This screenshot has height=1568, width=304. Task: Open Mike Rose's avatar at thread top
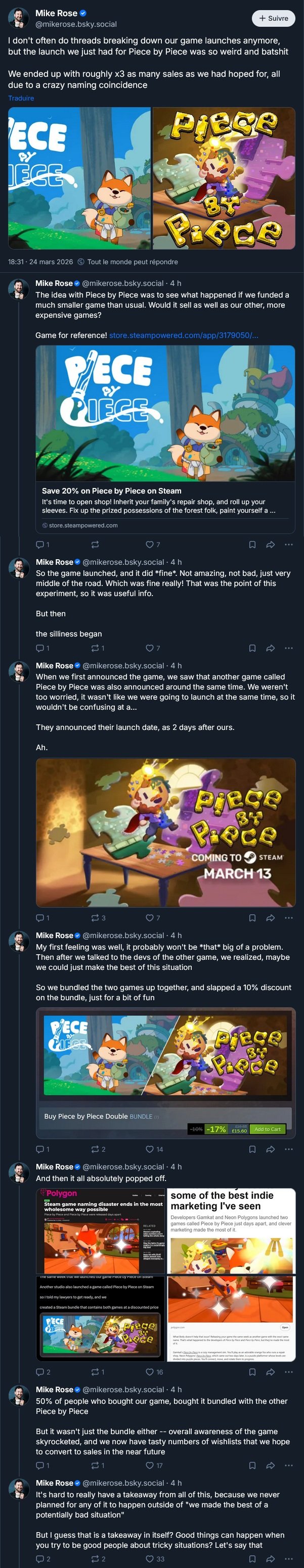click(x=18, y=18)
